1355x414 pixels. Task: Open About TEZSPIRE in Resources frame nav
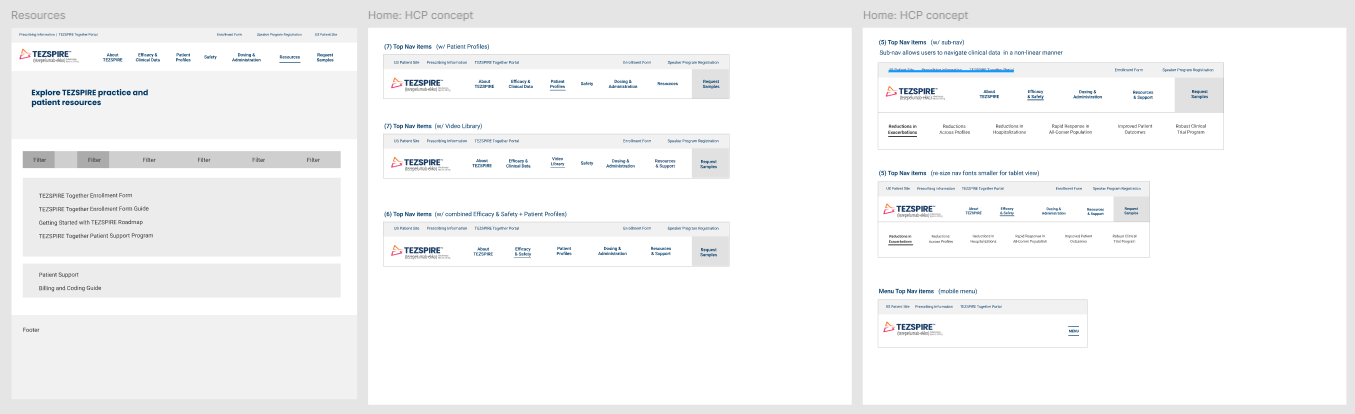pyautogui.click(x=113, y=57)
